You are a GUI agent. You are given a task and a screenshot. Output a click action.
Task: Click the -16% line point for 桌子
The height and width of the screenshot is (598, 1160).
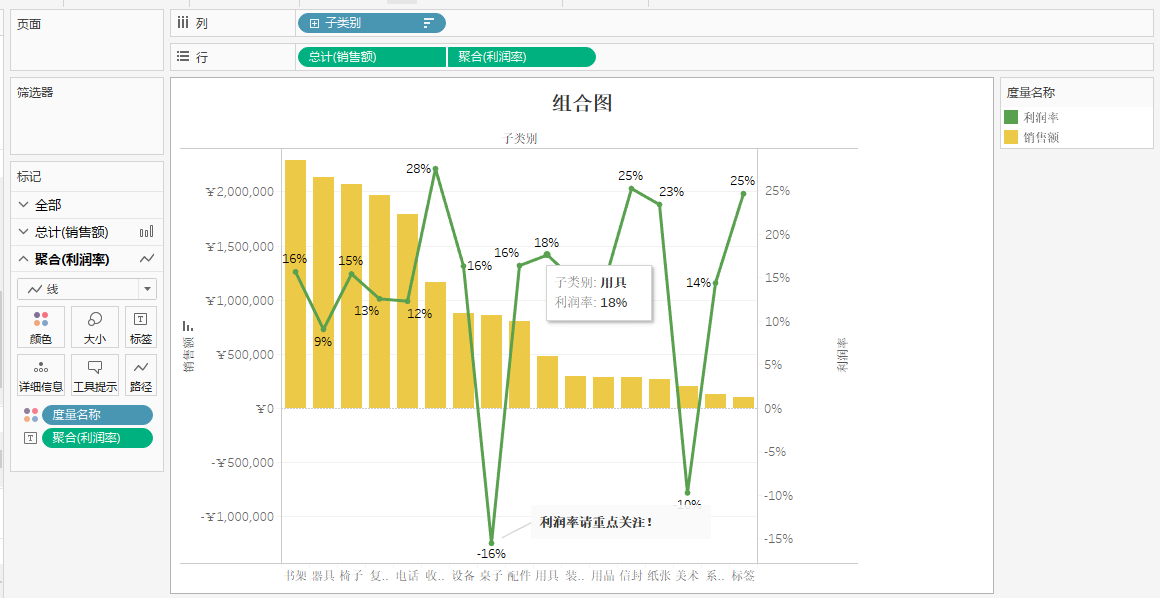(x=491, y=542)
